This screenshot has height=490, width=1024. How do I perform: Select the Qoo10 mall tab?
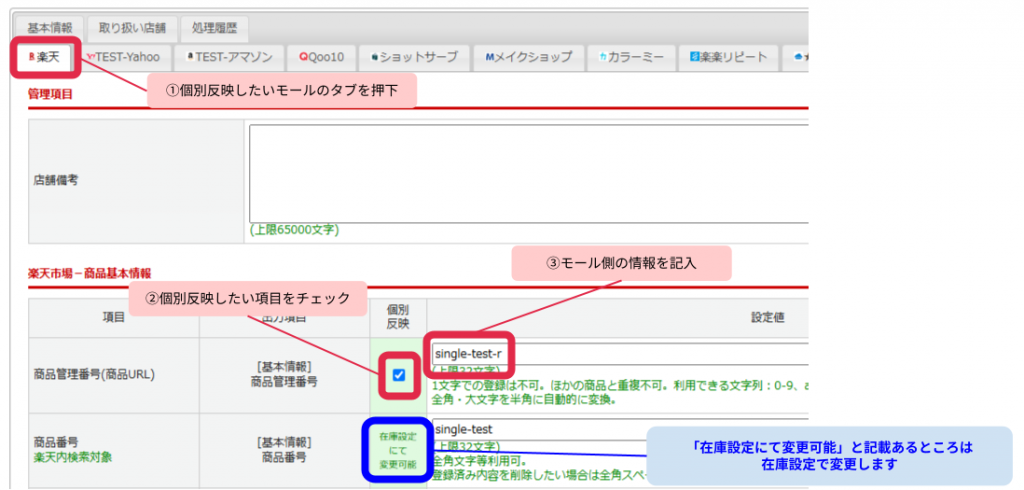pos(322,57)
